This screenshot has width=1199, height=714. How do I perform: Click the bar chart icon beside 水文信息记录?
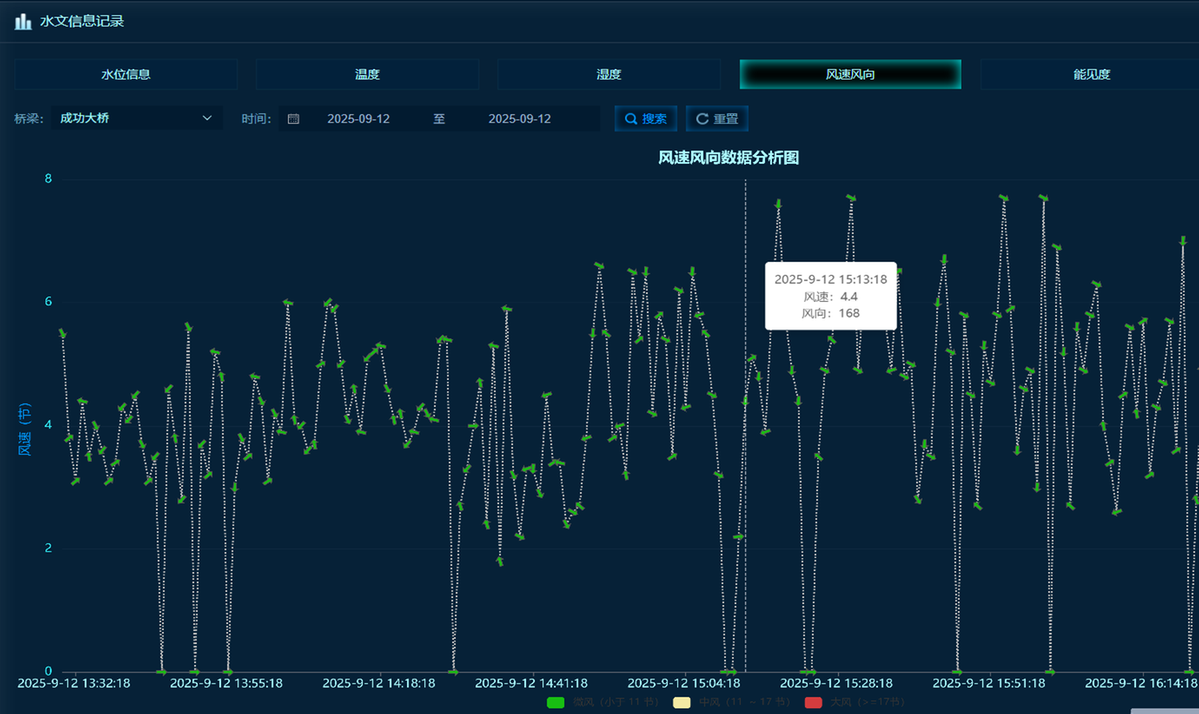point(22,21)
